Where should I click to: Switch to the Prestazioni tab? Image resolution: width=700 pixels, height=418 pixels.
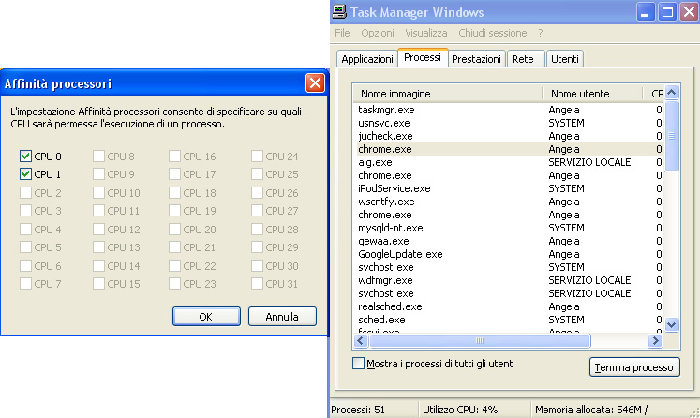click(x=476, y=59)
